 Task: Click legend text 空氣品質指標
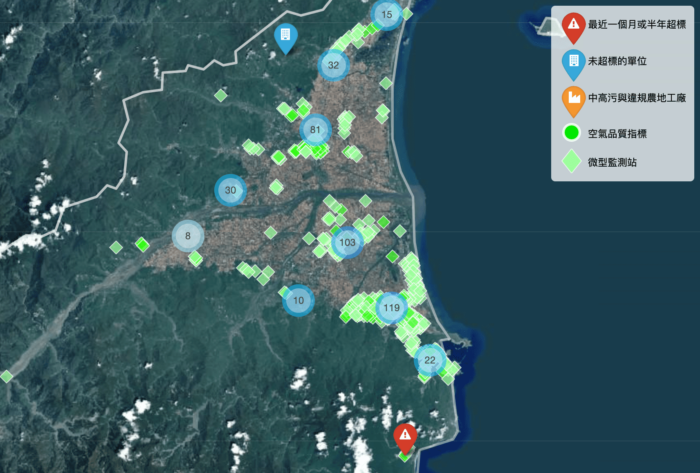tap(617, 133)
